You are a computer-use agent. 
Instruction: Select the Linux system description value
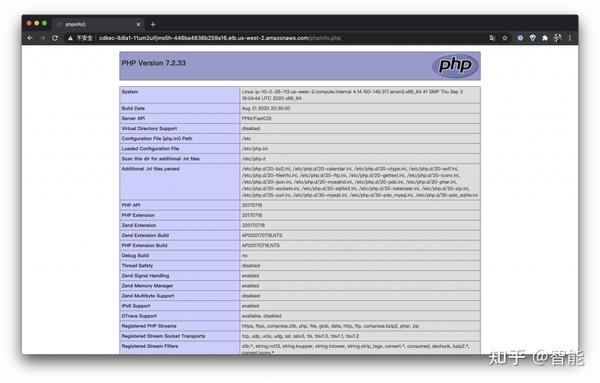pos(352,95)
